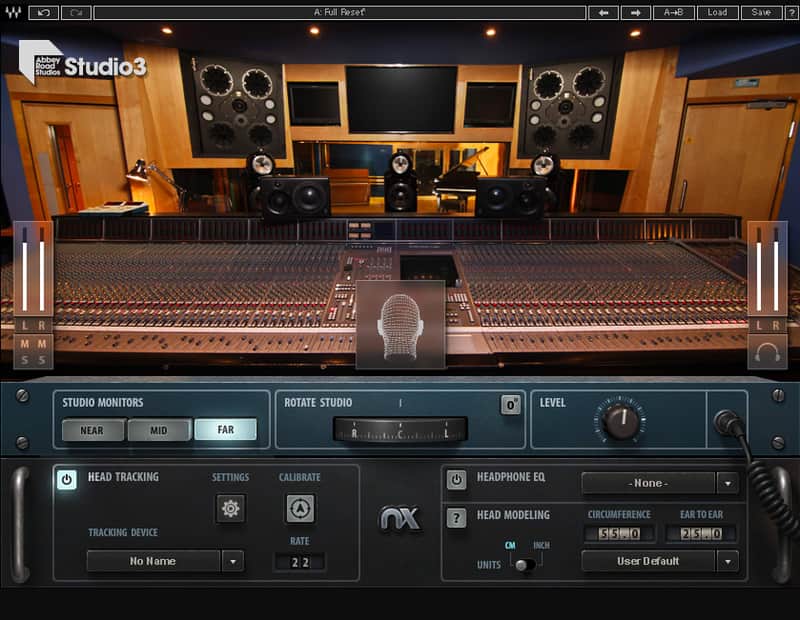Expand the Headphone EQ dropdown arrow
Image resolution: width=800 pixels, height=620 pixels.
click(728, 483)
